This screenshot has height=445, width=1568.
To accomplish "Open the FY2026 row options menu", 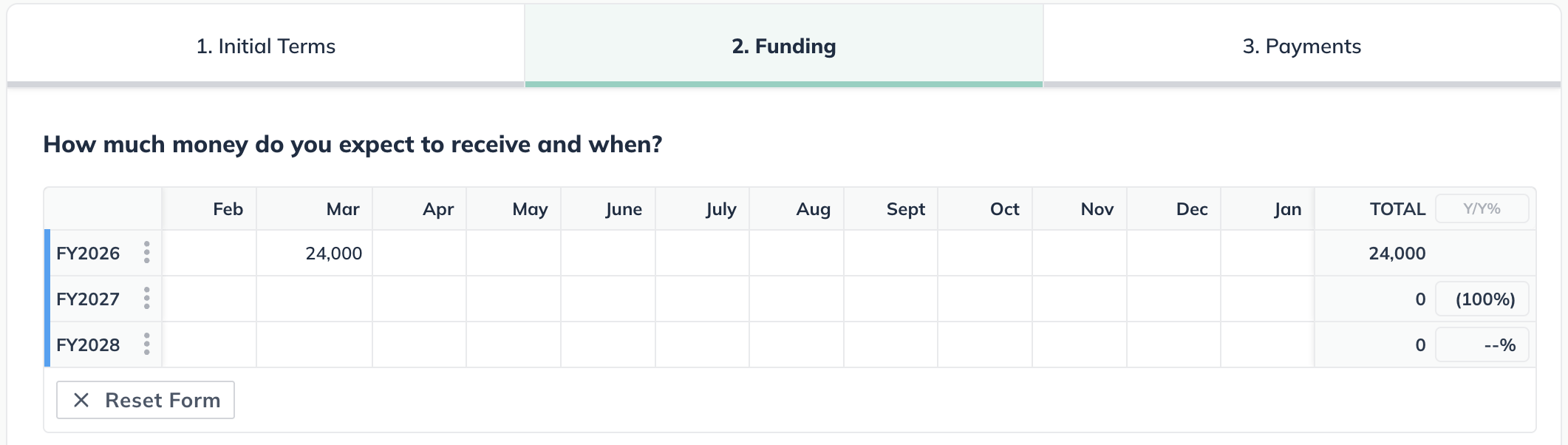I will point(147,253).
